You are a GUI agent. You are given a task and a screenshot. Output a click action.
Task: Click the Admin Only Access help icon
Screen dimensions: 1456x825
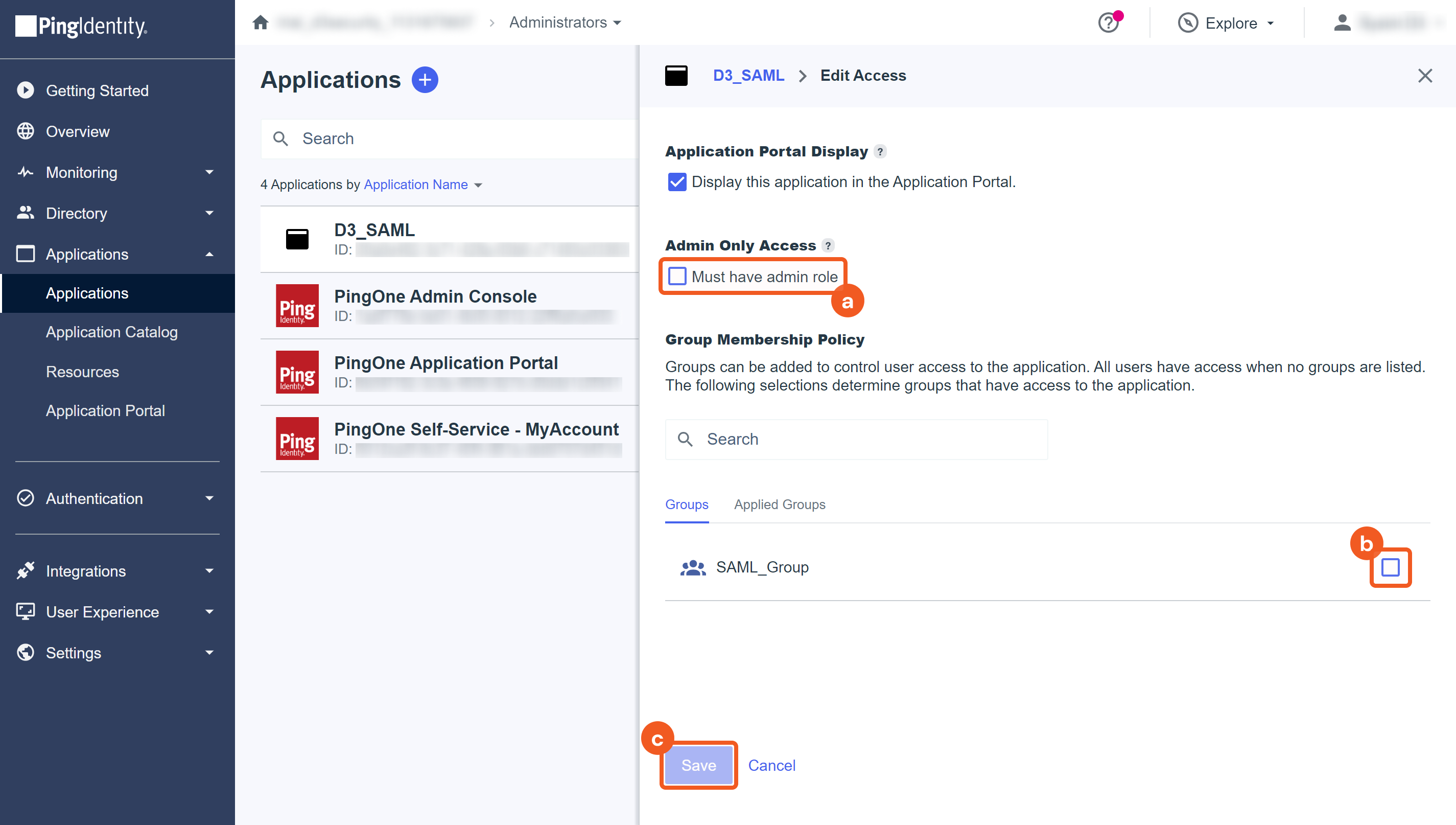pos(828,245)
